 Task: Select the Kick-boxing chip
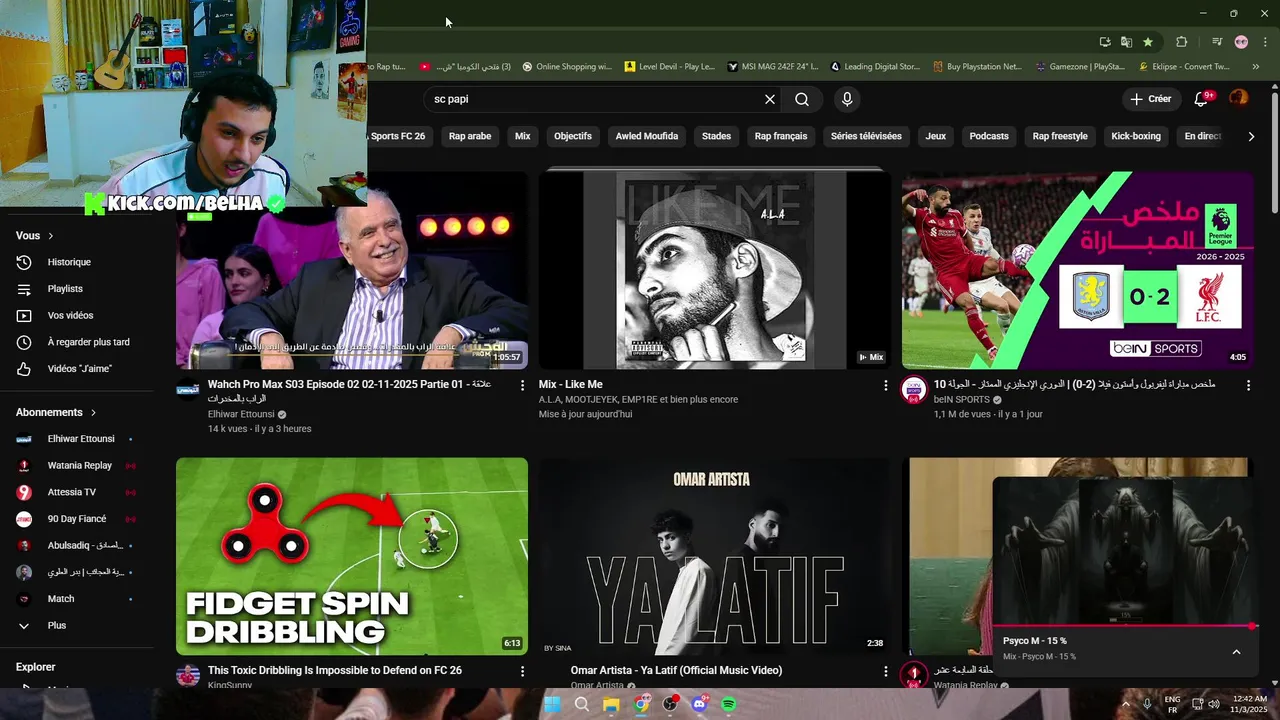point(1136,136)
